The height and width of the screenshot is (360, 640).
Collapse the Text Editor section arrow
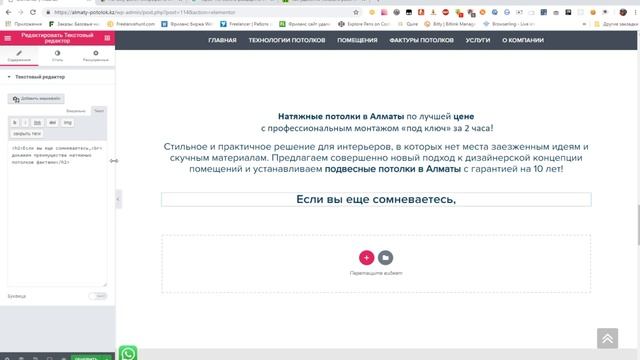[x=9, y=77]
